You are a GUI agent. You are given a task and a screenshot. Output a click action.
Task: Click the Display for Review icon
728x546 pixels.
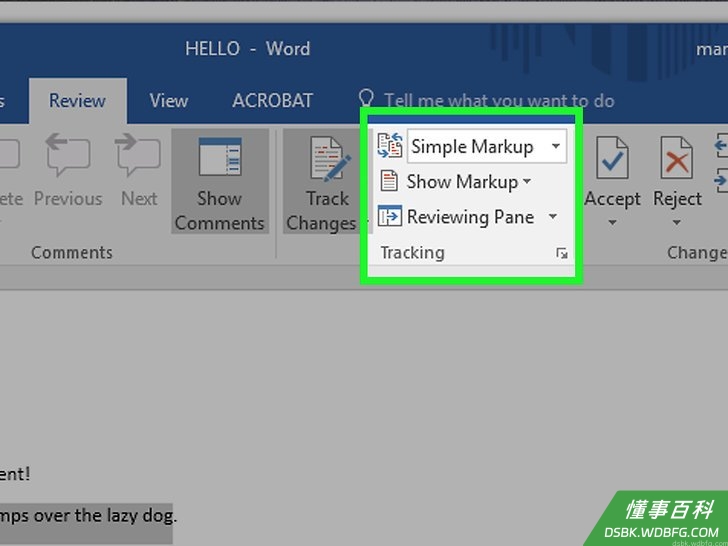point(390,146)
